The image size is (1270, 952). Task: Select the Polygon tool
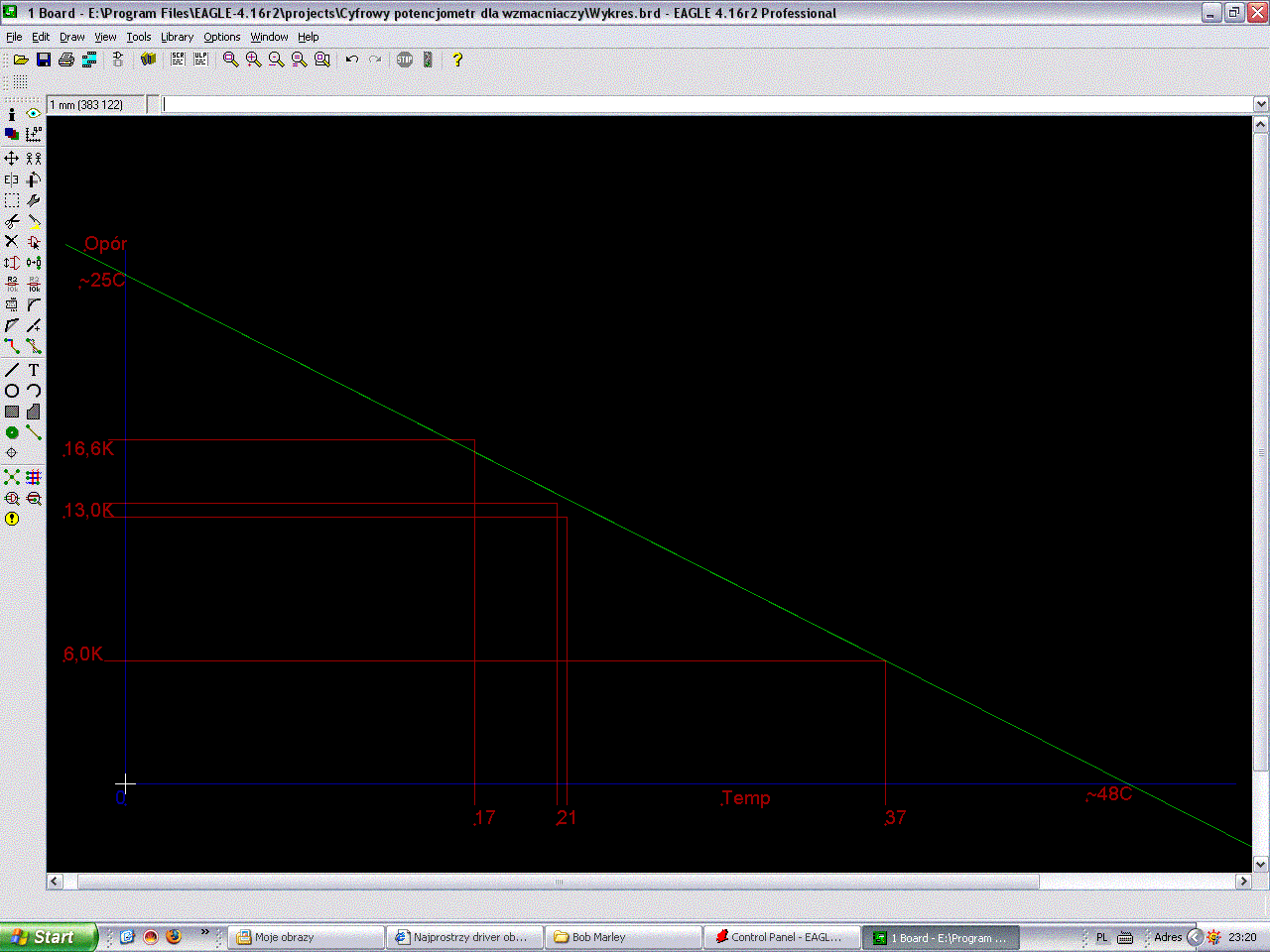pos(34,412)
